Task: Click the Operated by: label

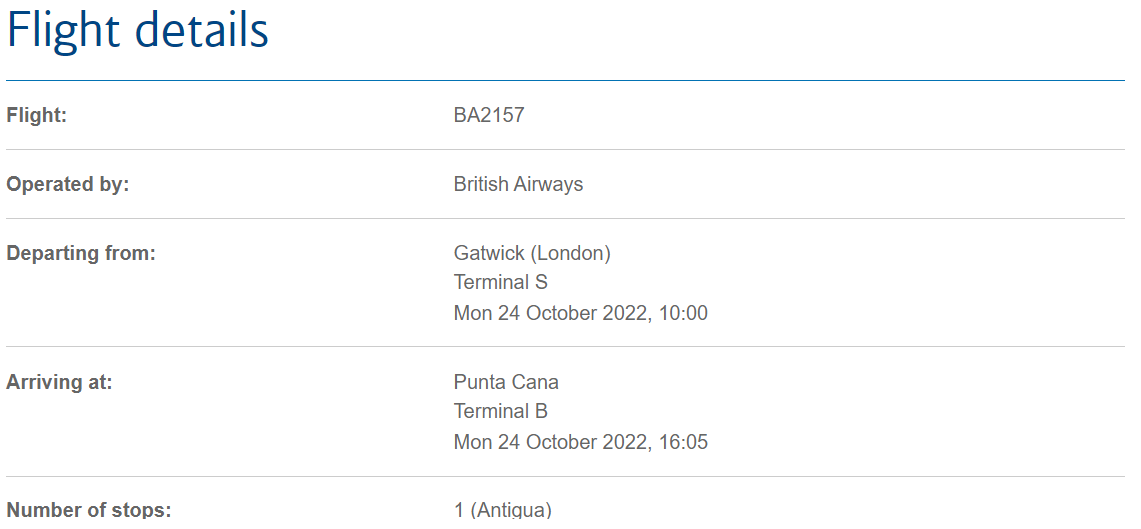Action: pyautogui.click(x=68, y=184)
